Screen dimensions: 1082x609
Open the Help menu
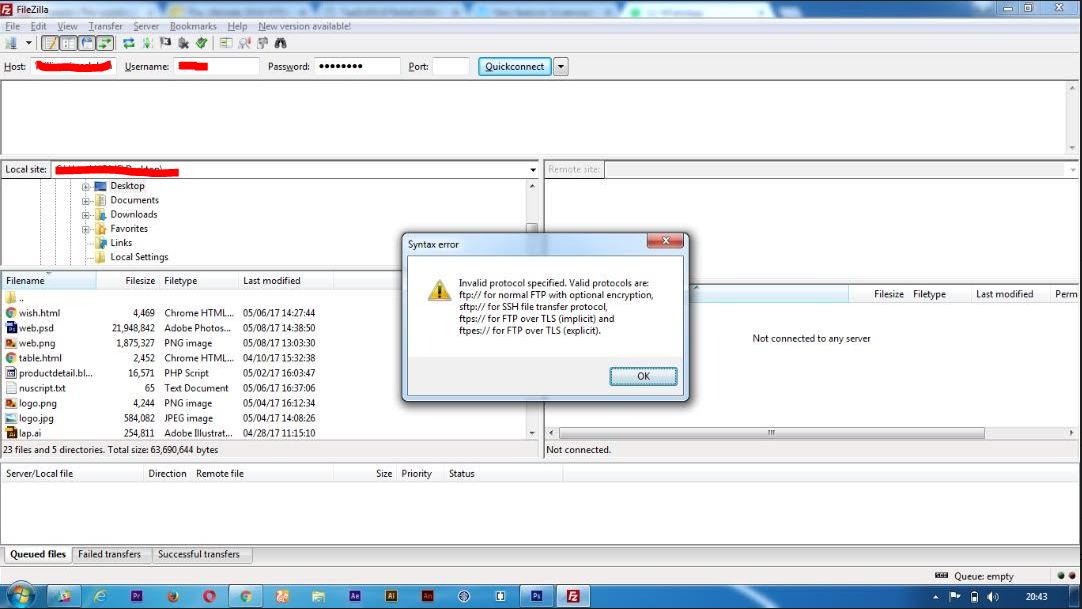click(237, 26)
